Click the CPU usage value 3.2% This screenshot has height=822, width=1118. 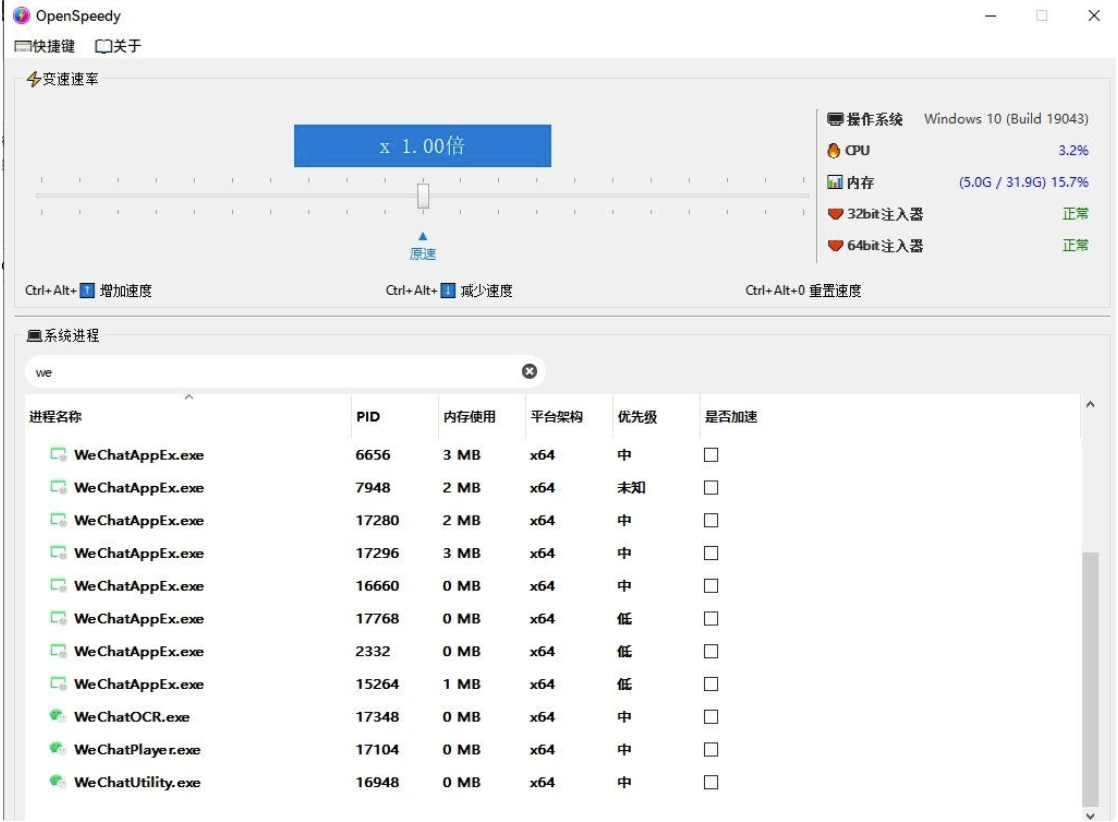(1073, 150)
